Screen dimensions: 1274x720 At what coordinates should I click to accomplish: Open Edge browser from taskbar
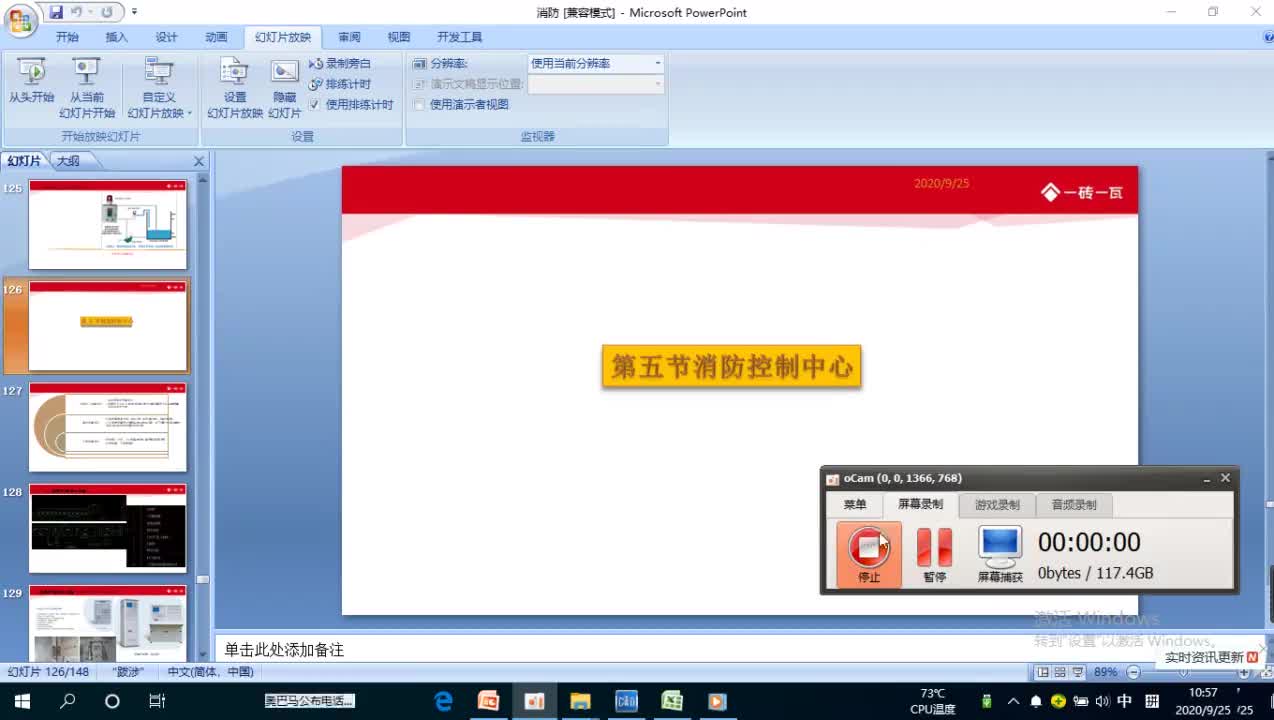pos(443,701)
